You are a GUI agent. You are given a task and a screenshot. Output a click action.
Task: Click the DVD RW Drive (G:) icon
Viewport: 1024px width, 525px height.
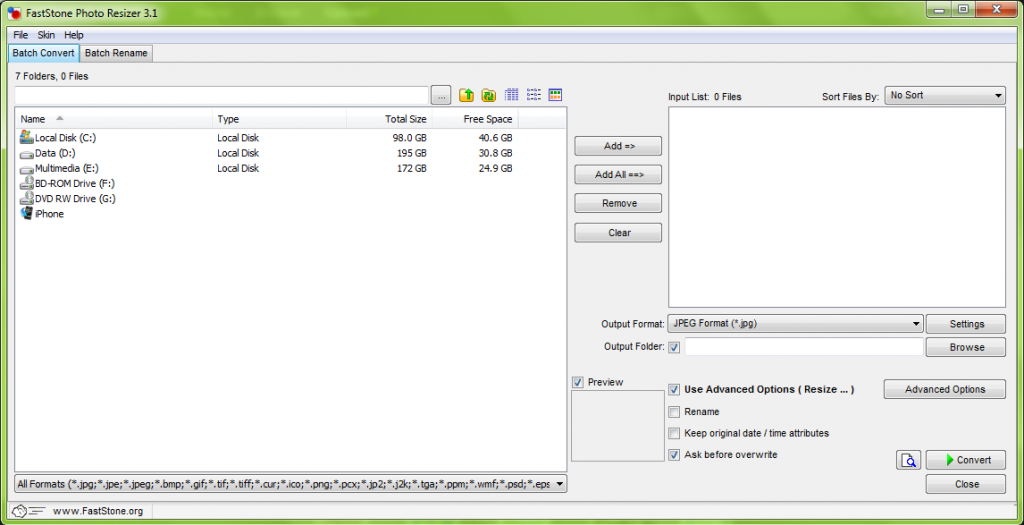pyautogui.click(x=27, y=199)
